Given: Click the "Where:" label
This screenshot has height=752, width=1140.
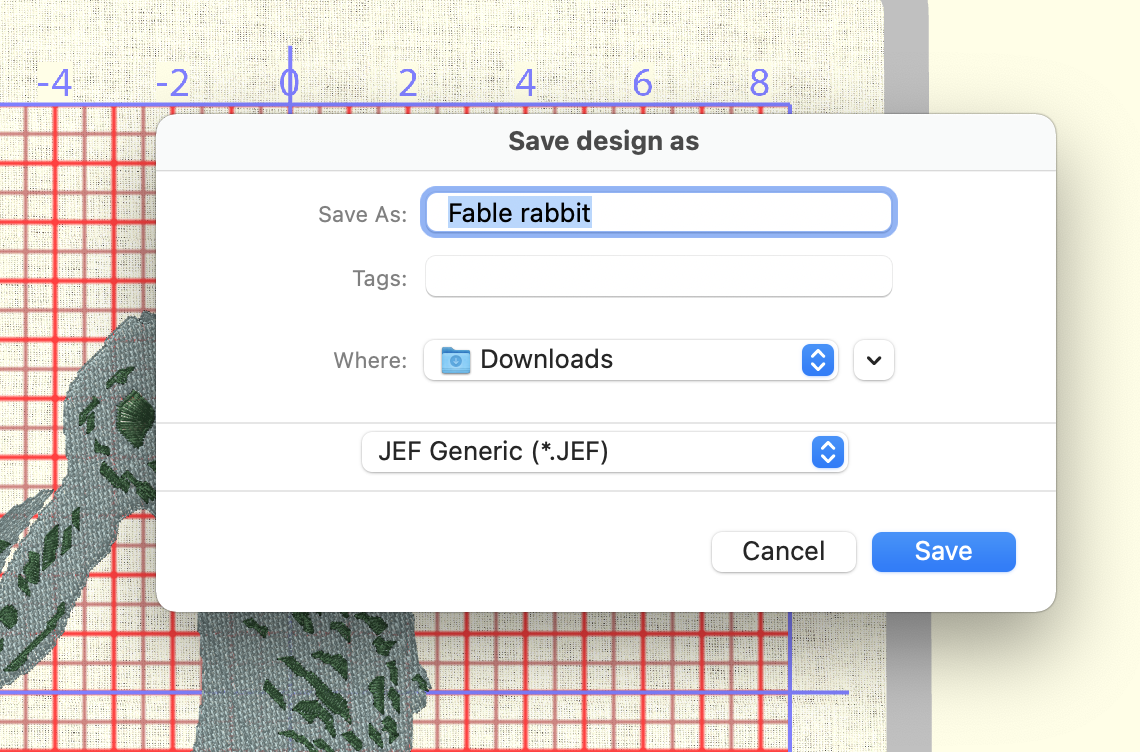Looking at the screenshot, I should [x=370, y=361].
